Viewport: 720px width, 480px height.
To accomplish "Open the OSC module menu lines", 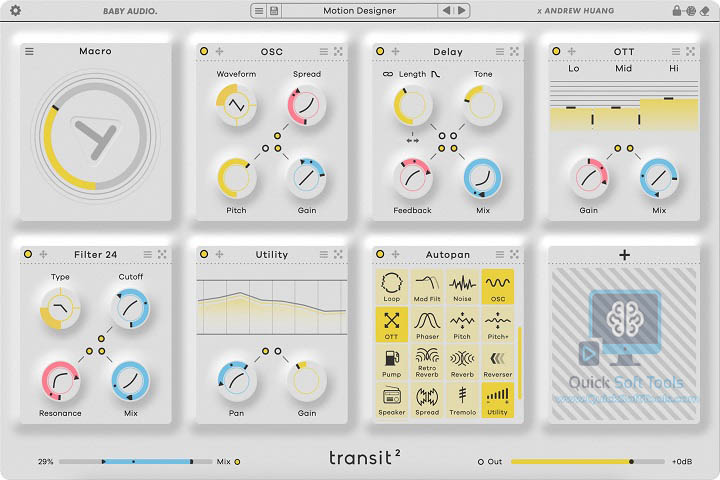I will (324, 51).
